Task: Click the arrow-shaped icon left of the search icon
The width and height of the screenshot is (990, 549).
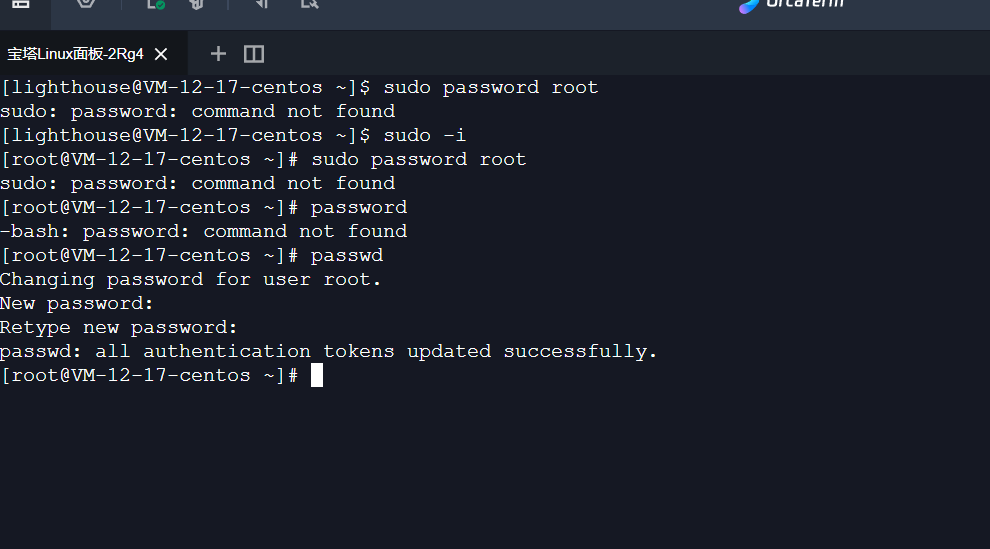Action: (262, 5)
